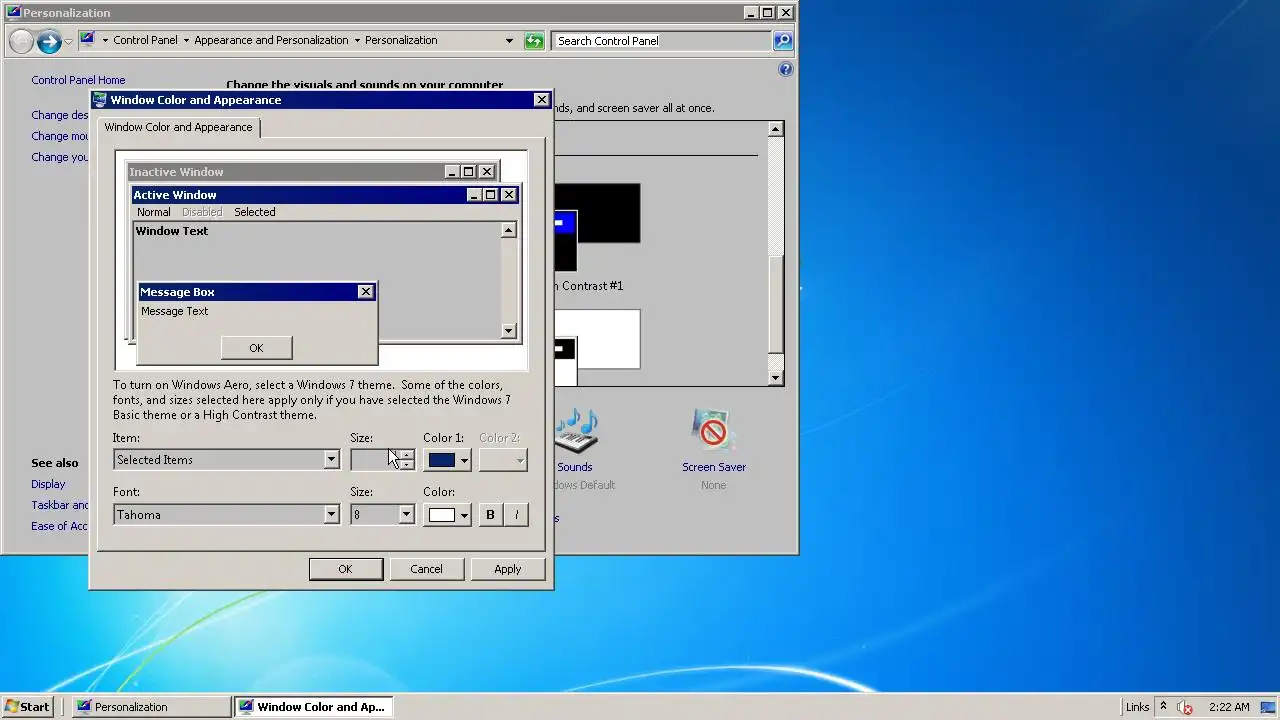Click the dark blue Color 1 swatch
This screenshot has height=720, width=1280.
441,460
